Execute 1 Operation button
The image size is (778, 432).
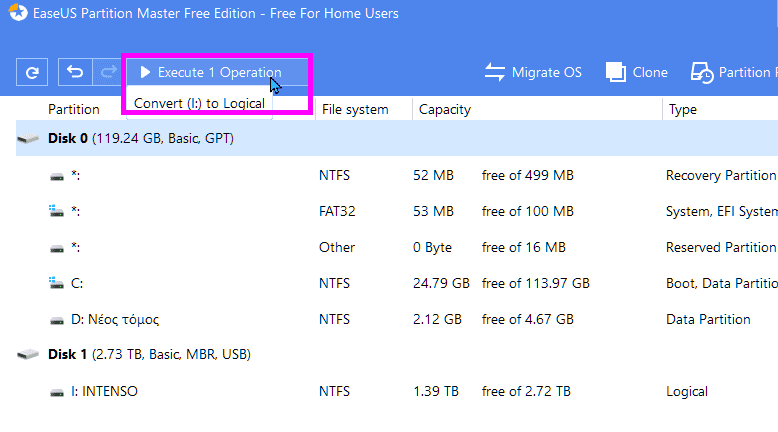[x=217, y=72]
